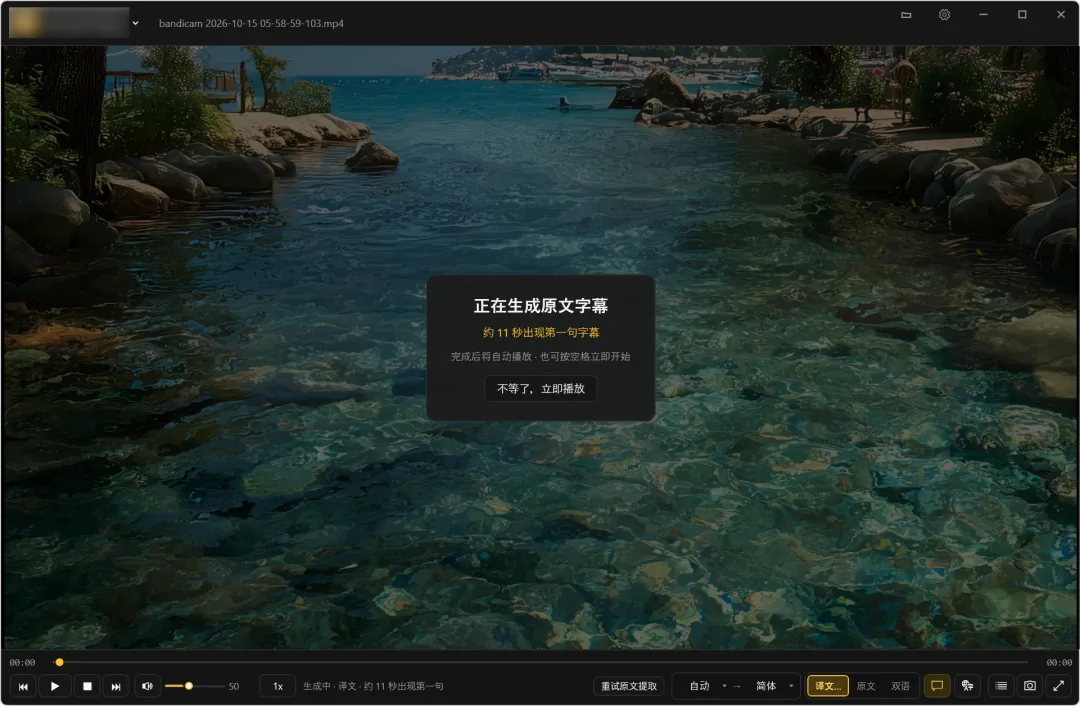Select the 译文 subtitle mode
Image resolution: width=1080 pixels, height=706 pixels.
(x=827, y=686)
